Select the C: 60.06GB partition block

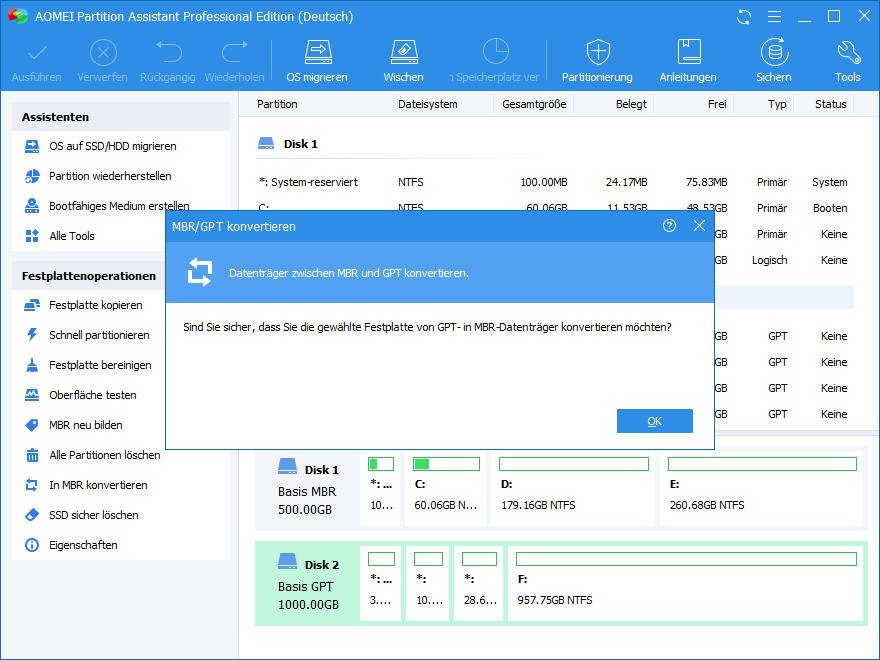(x=446, y=489)
